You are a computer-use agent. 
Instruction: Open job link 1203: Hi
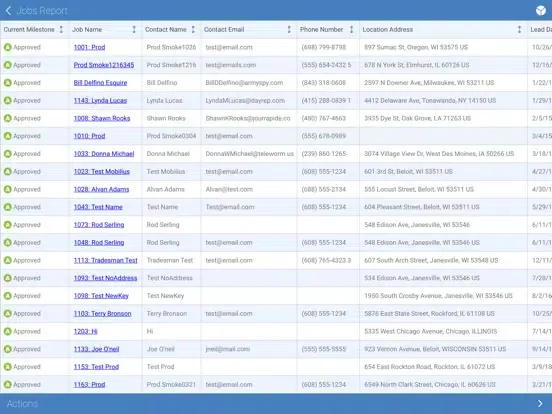tap(86, 331)
